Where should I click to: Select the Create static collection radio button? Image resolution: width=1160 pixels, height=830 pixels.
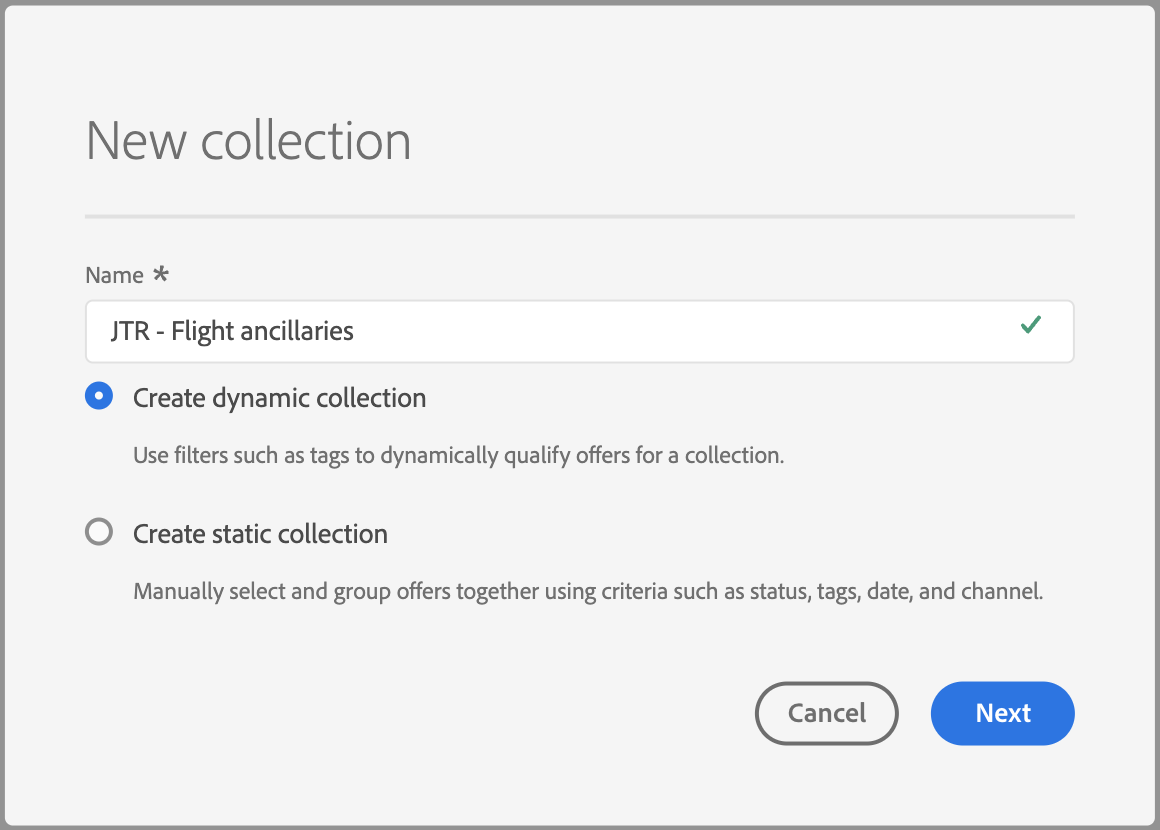99,532
